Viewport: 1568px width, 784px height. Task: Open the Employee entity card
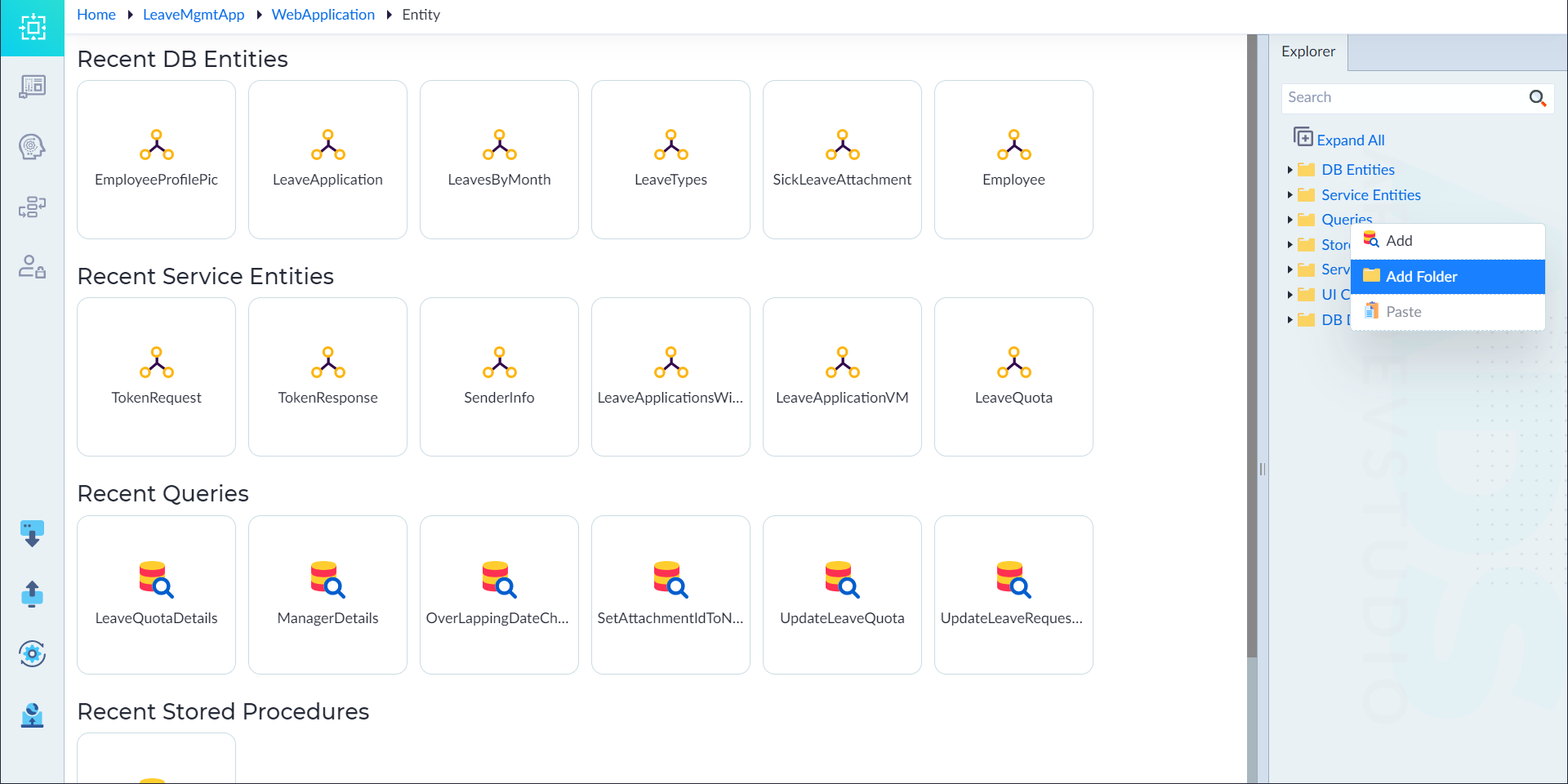coord(1013,159)
